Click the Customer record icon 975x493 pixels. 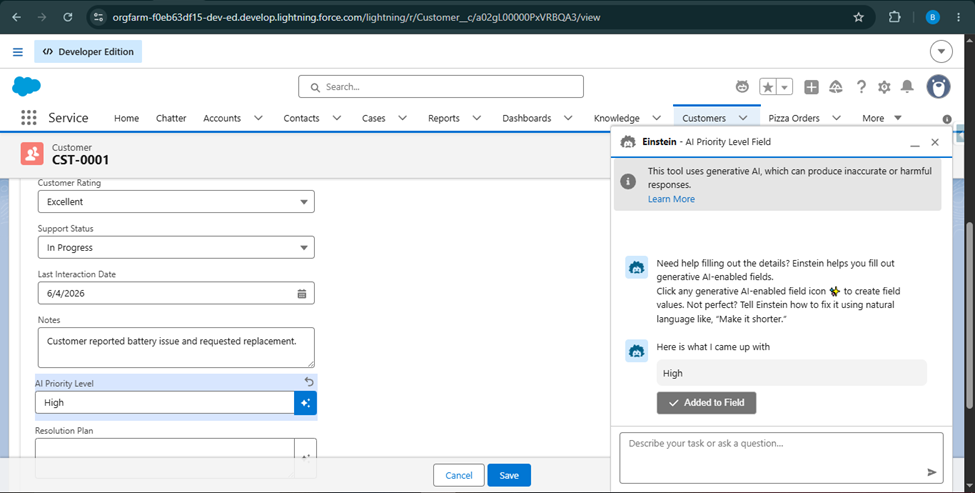click(x=32, y=153)
